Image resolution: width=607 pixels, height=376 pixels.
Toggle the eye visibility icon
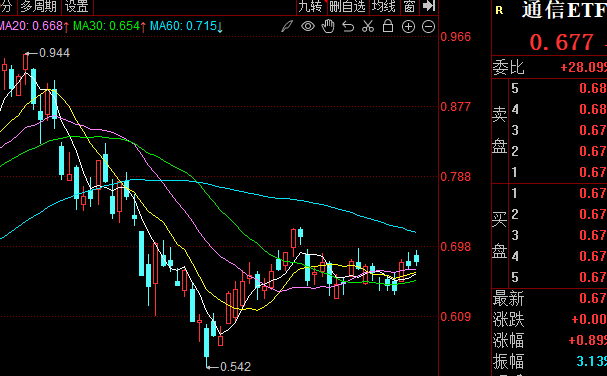[x=308, y=26]
